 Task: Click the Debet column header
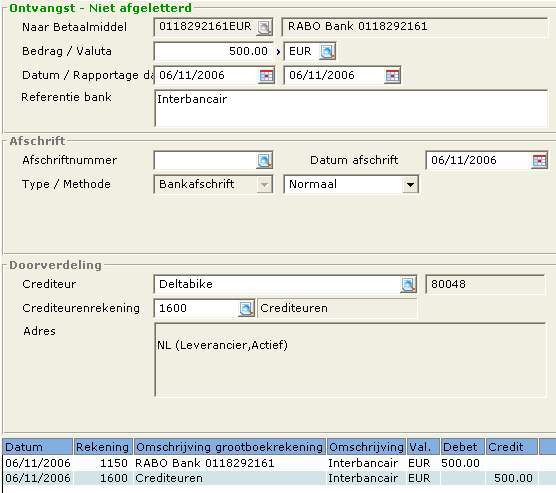(462, 447)
